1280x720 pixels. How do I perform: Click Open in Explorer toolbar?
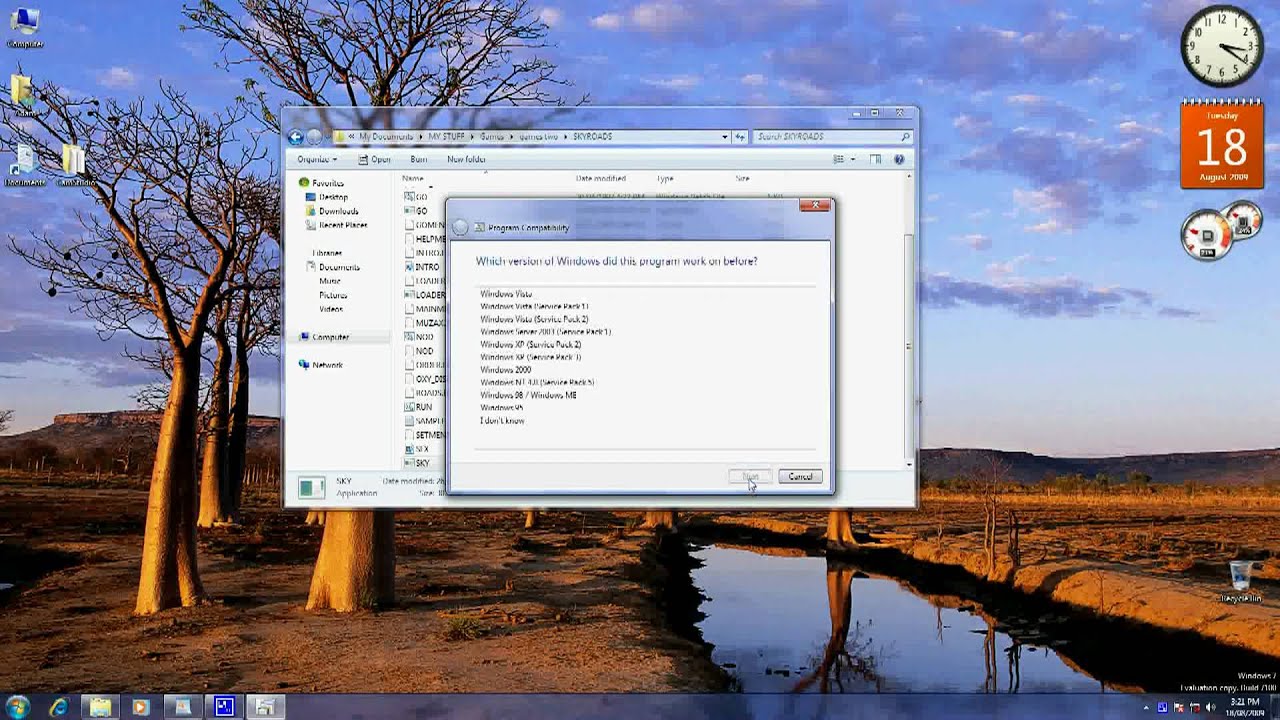375,160
